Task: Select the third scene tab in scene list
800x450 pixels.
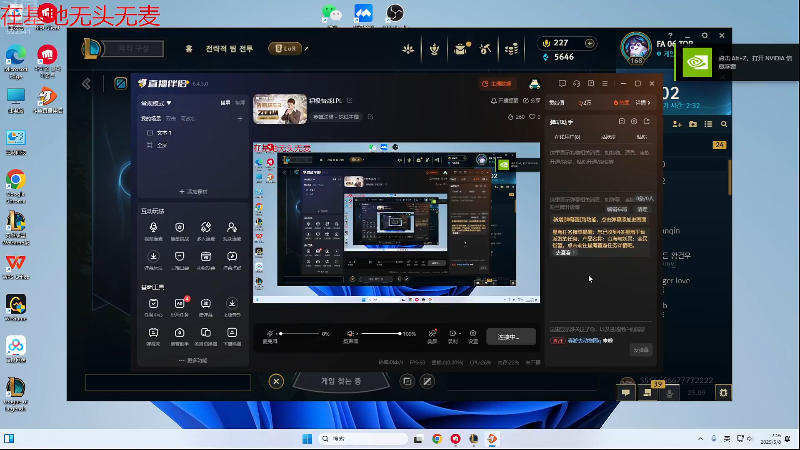Action: (x=188, y=118)
